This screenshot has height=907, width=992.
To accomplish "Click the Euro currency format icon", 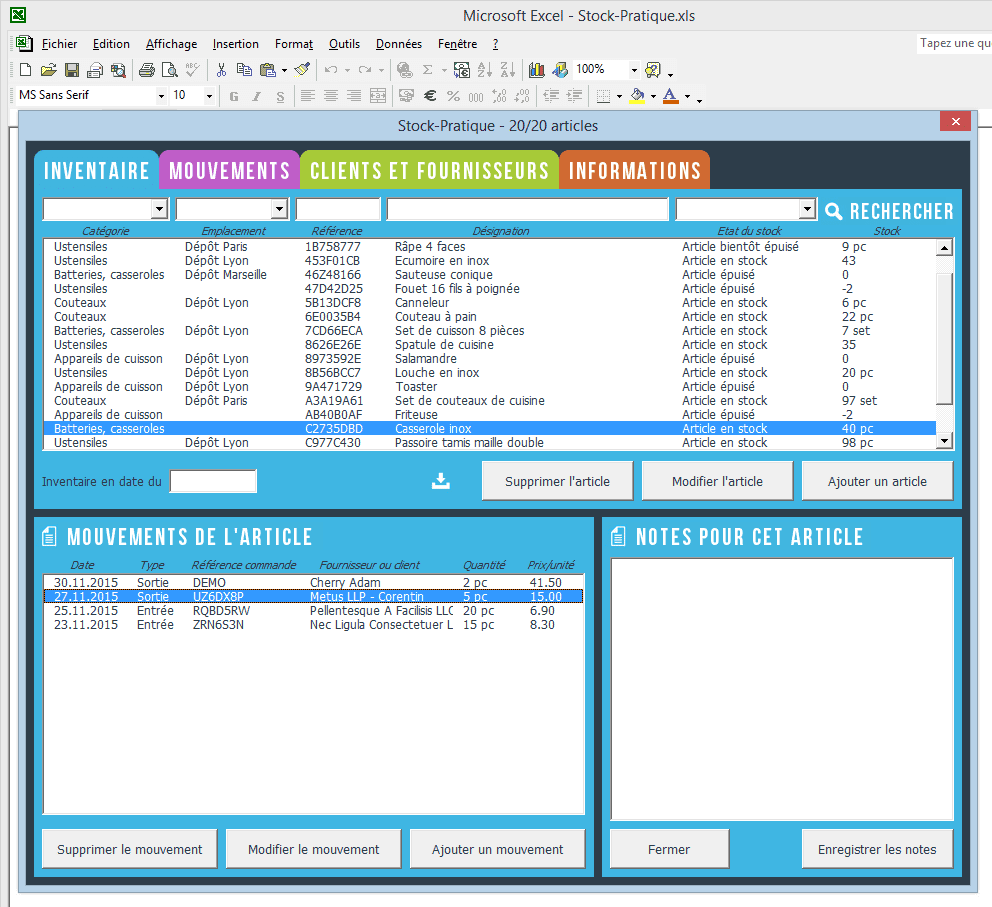I will click(430, 96).
